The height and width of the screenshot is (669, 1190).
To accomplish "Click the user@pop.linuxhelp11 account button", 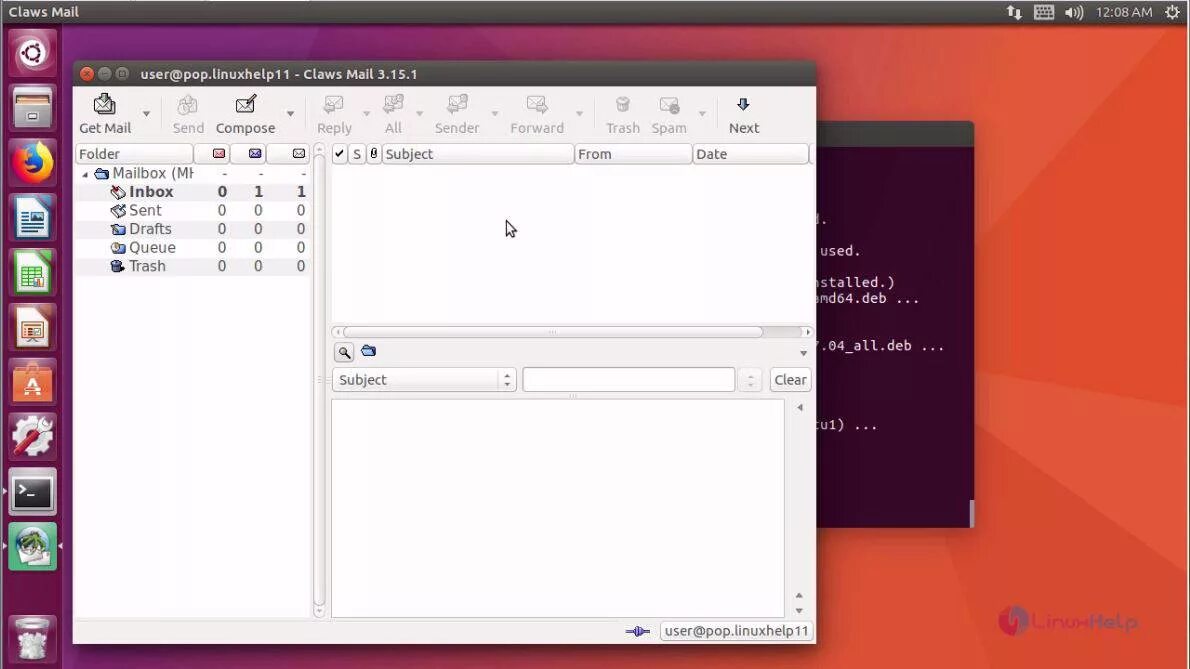I will (x=736, y=631).
